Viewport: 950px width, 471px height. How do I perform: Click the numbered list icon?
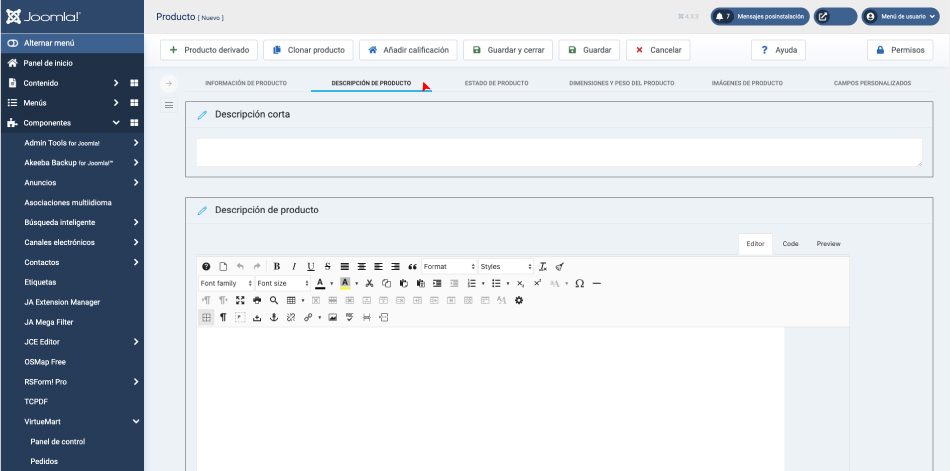471,283
